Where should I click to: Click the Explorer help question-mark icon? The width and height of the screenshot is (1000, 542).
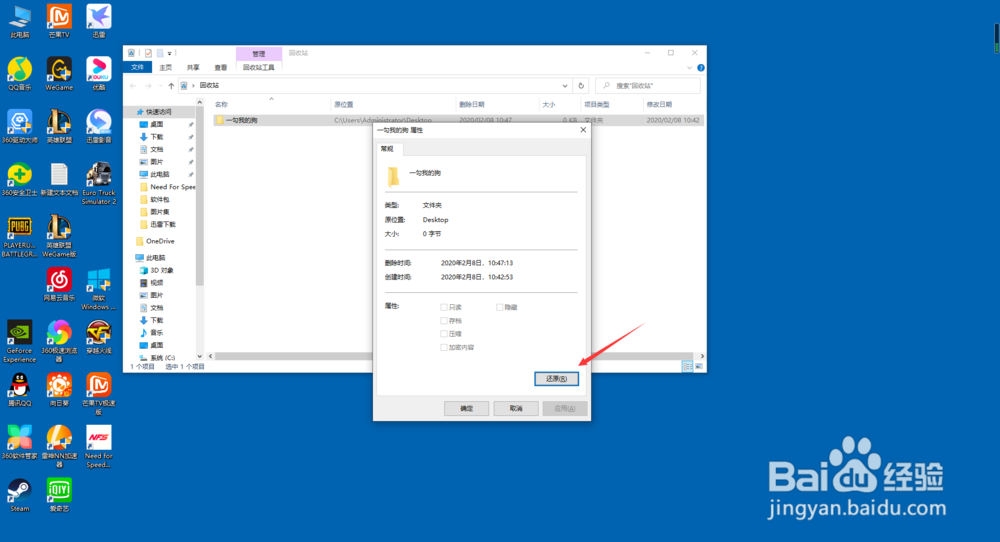click(x=700, y=68)
